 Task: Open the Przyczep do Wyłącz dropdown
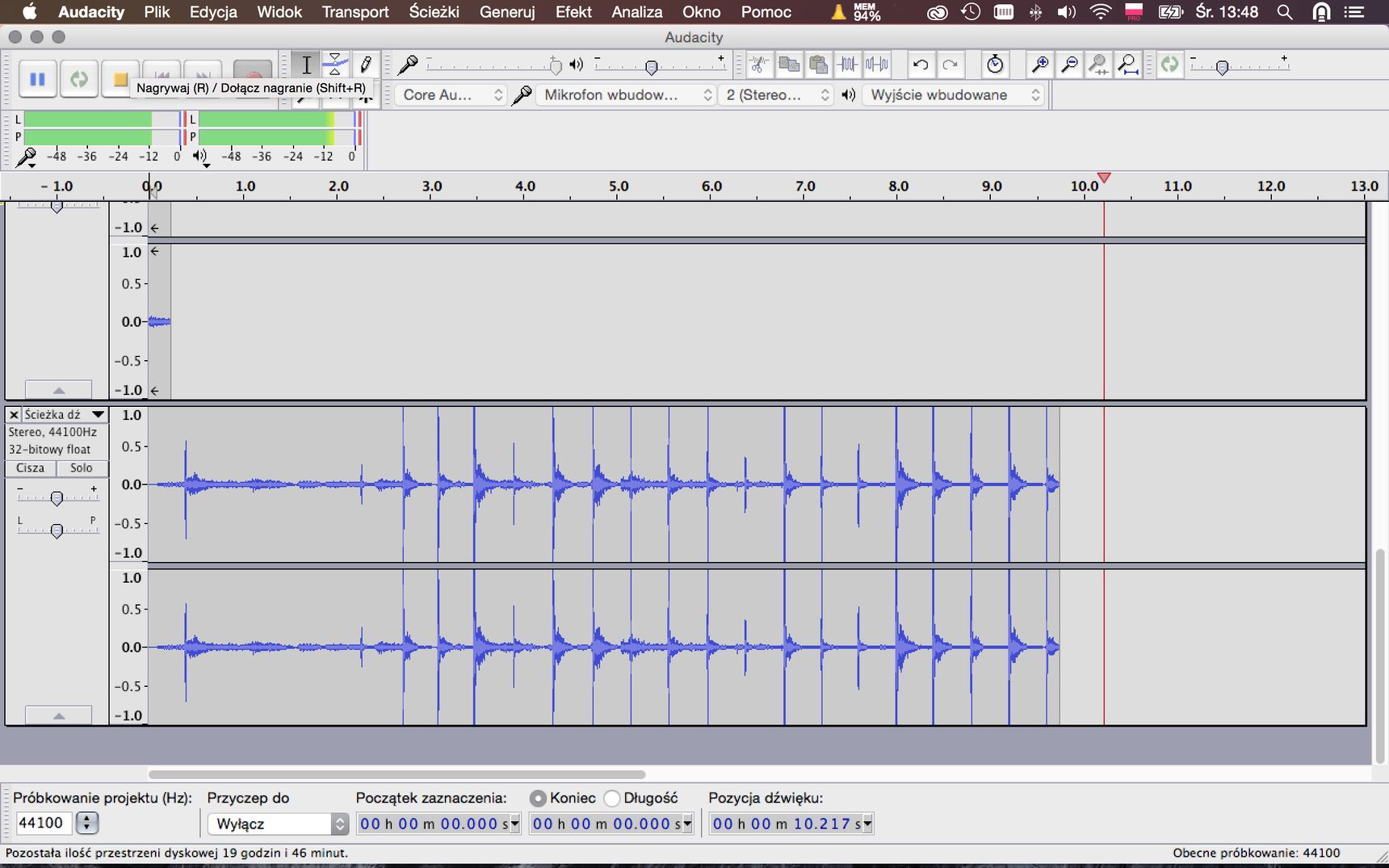[278, 824]
